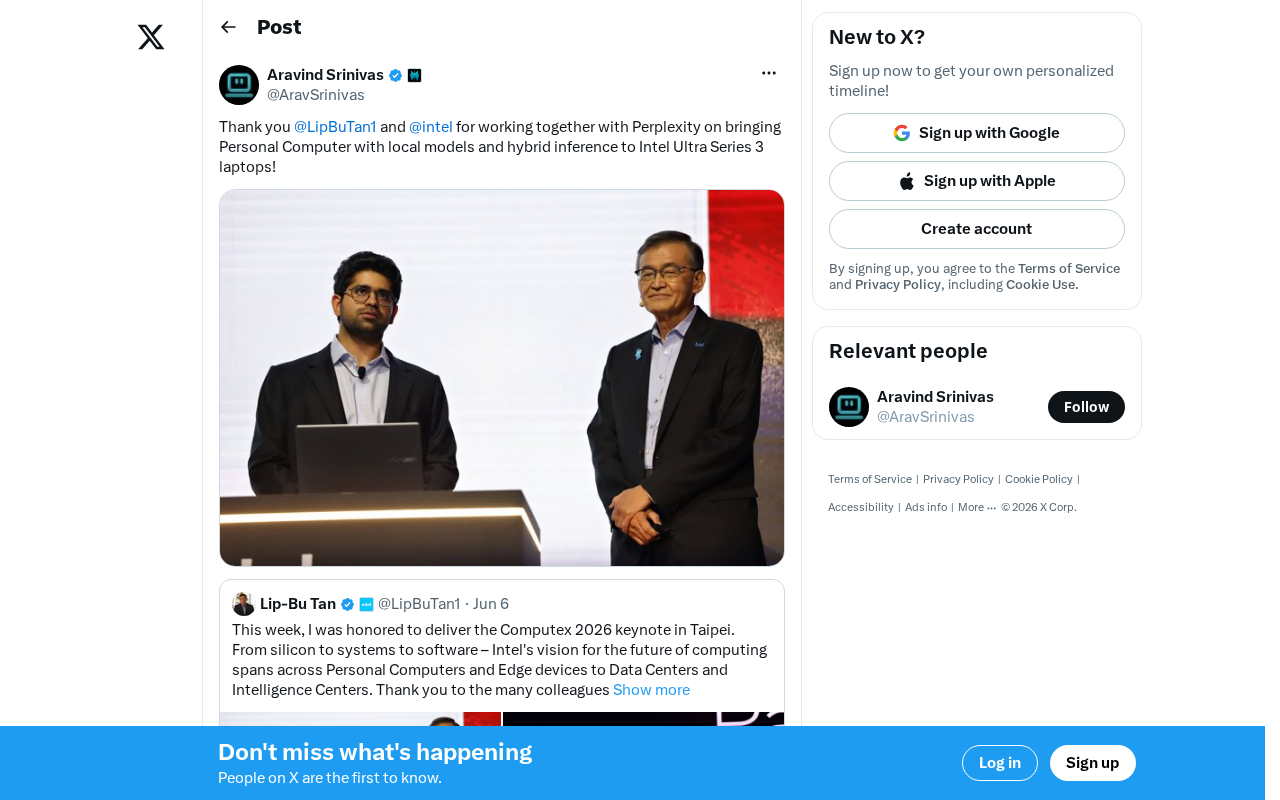The height and width of the screenshot is (800, 1280).
Task: Open the footer More options menu
Action: 977,507
